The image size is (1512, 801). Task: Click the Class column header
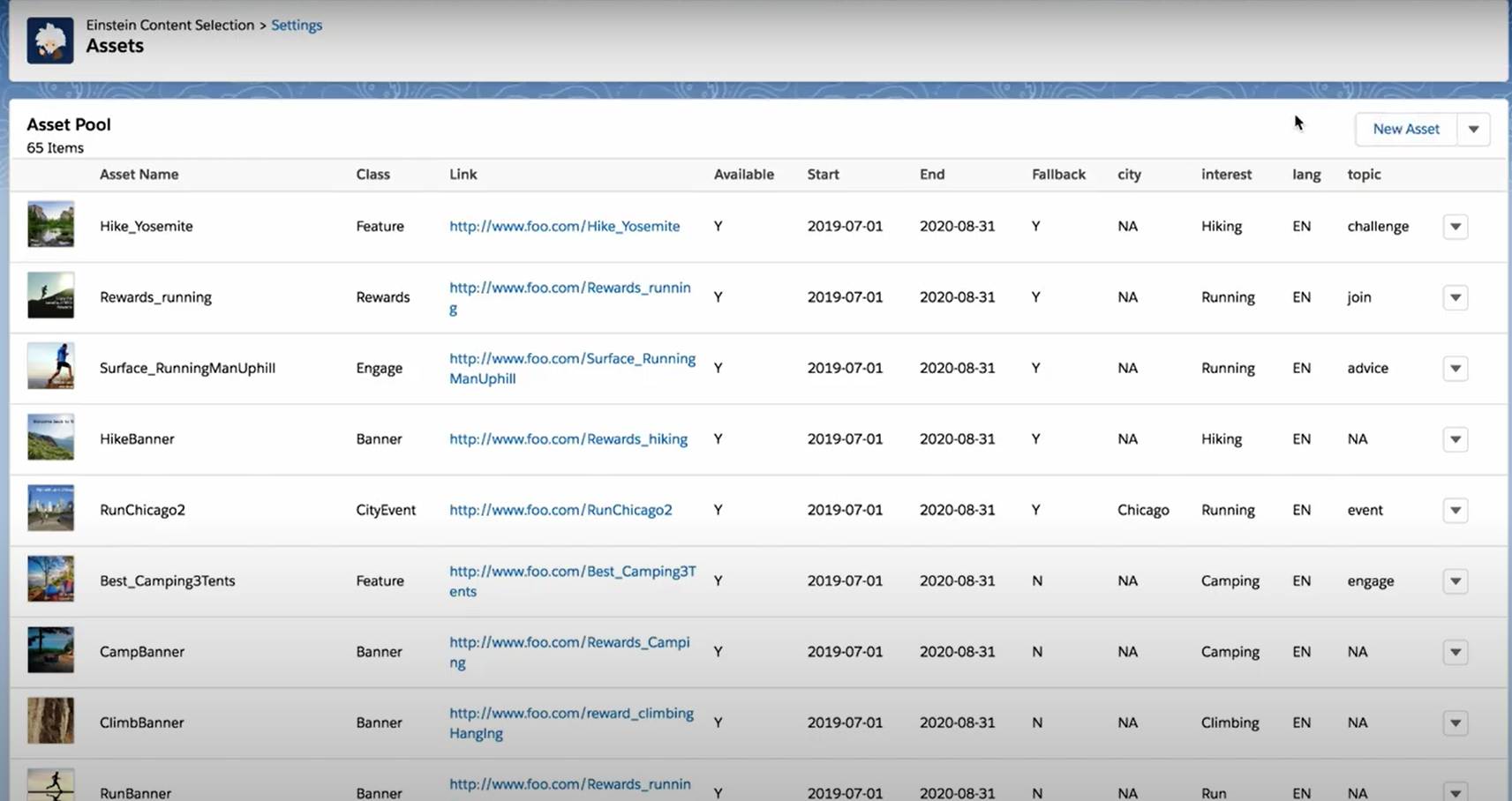pos(372,174)
